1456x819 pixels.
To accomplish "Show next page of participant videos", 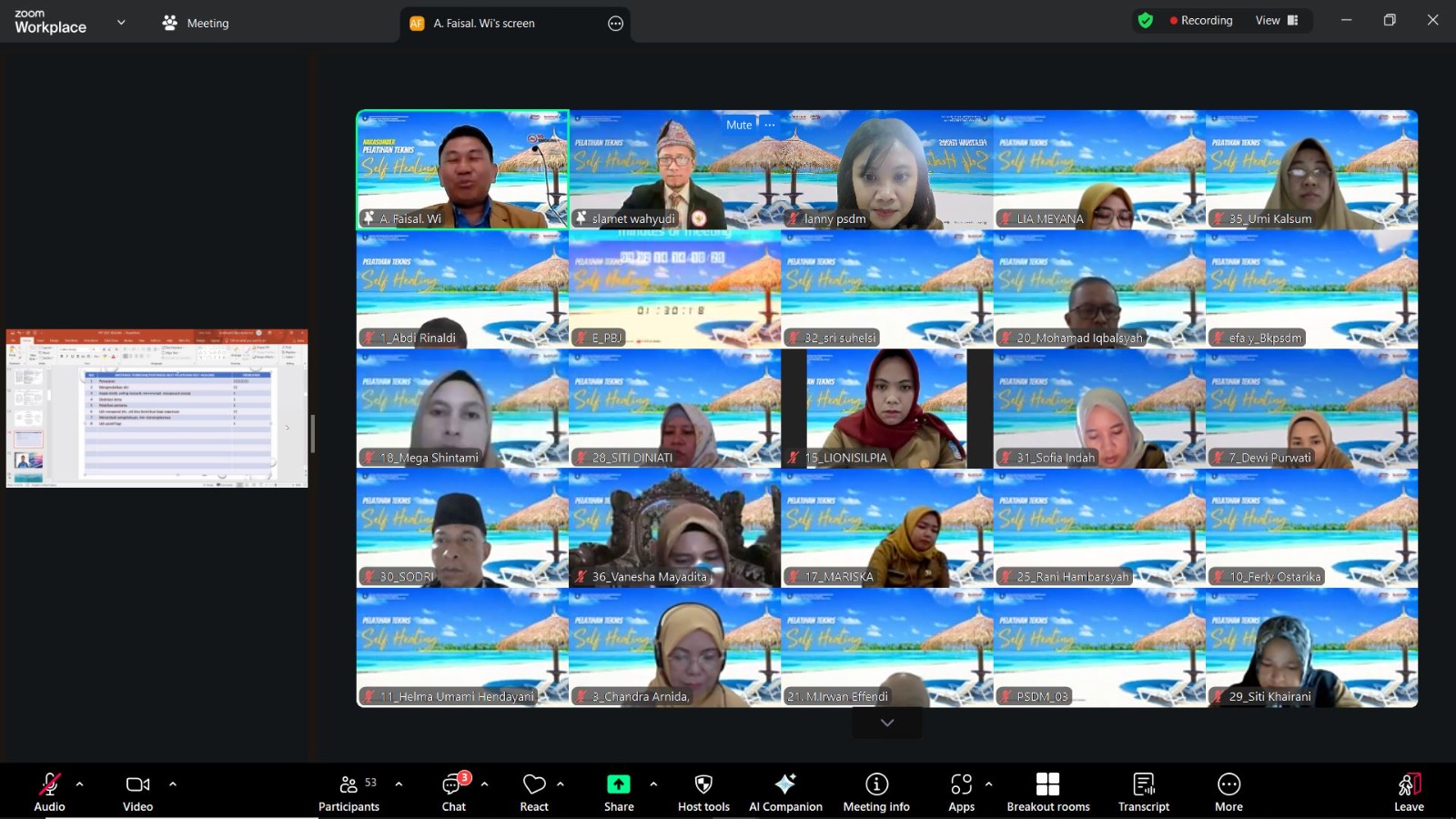I will tap(887, 723).
